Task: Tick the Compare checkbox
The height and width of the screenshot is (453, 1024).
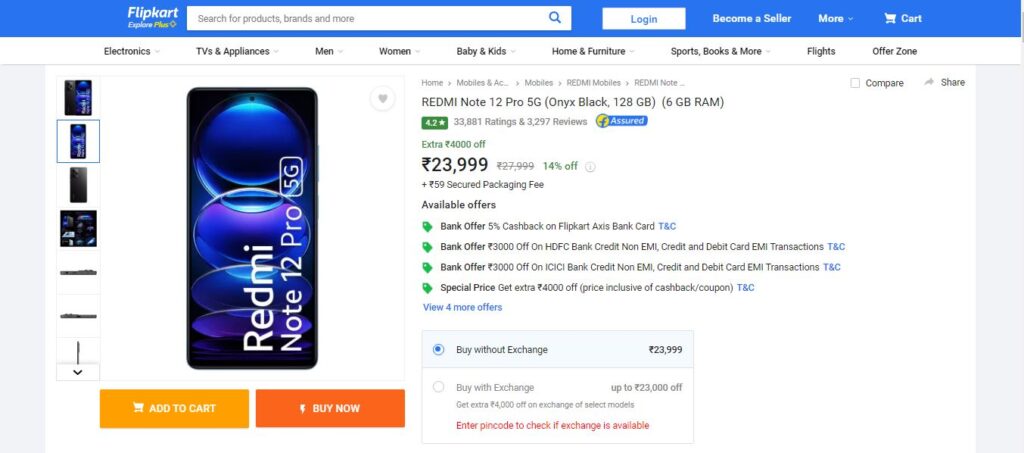Action: (x=855, y=83)
